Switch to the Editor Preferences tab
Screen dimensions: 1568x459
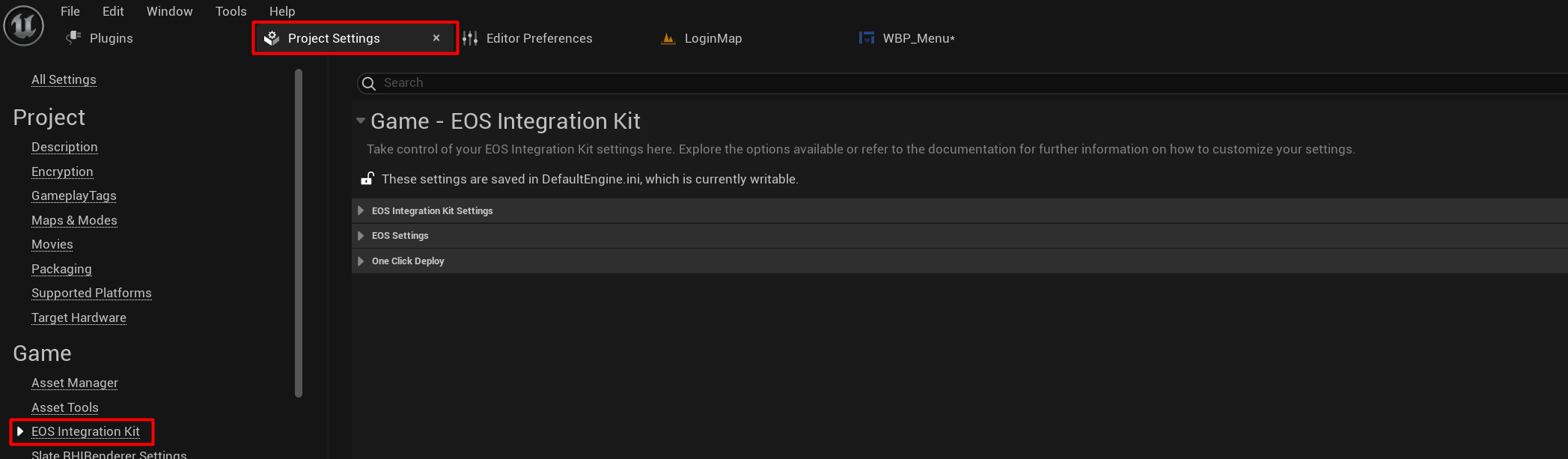click(x=539, y=38)
